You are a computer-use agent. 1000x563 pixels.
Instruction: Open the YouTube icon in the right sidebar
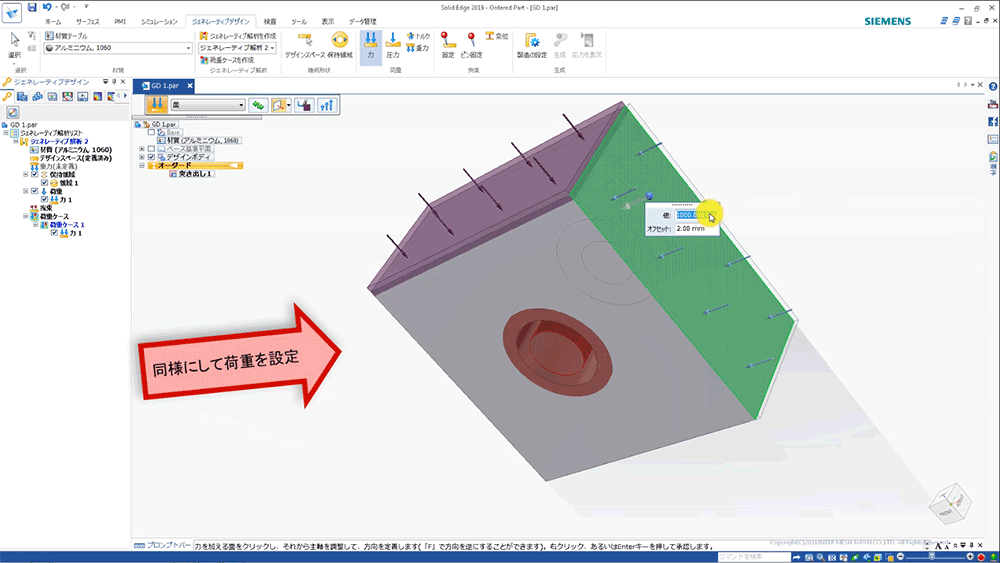[993, 104]
